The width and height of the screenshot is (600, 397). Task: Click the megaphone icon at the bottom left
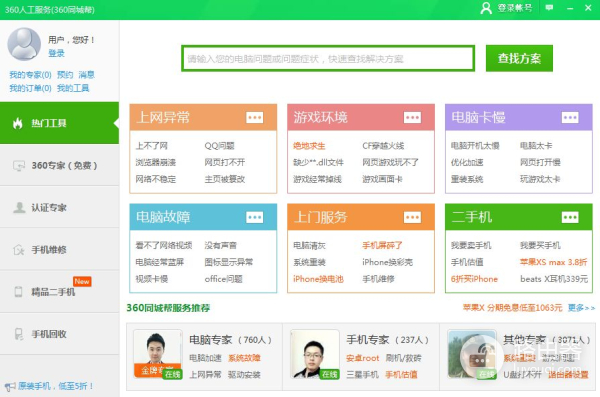10,386
